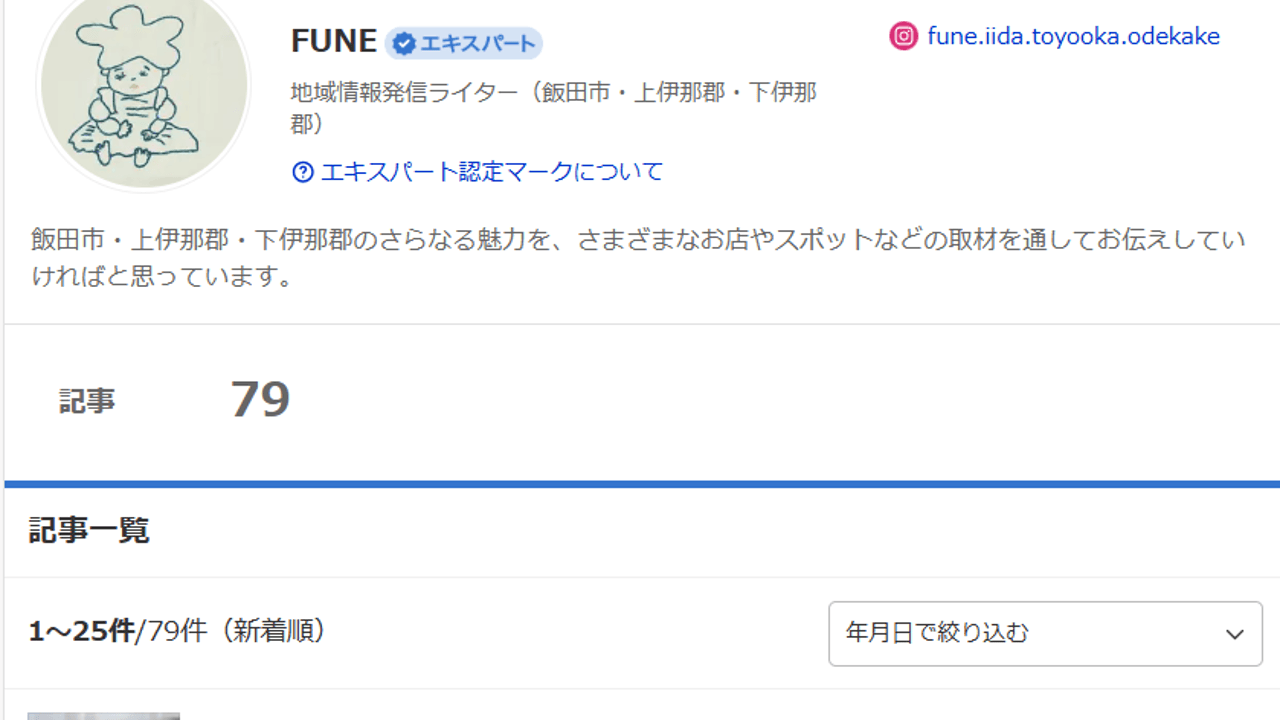The image size is (1280, 720).
Task: Click the 記事一覧 section heading
Action: click(89, 530)
